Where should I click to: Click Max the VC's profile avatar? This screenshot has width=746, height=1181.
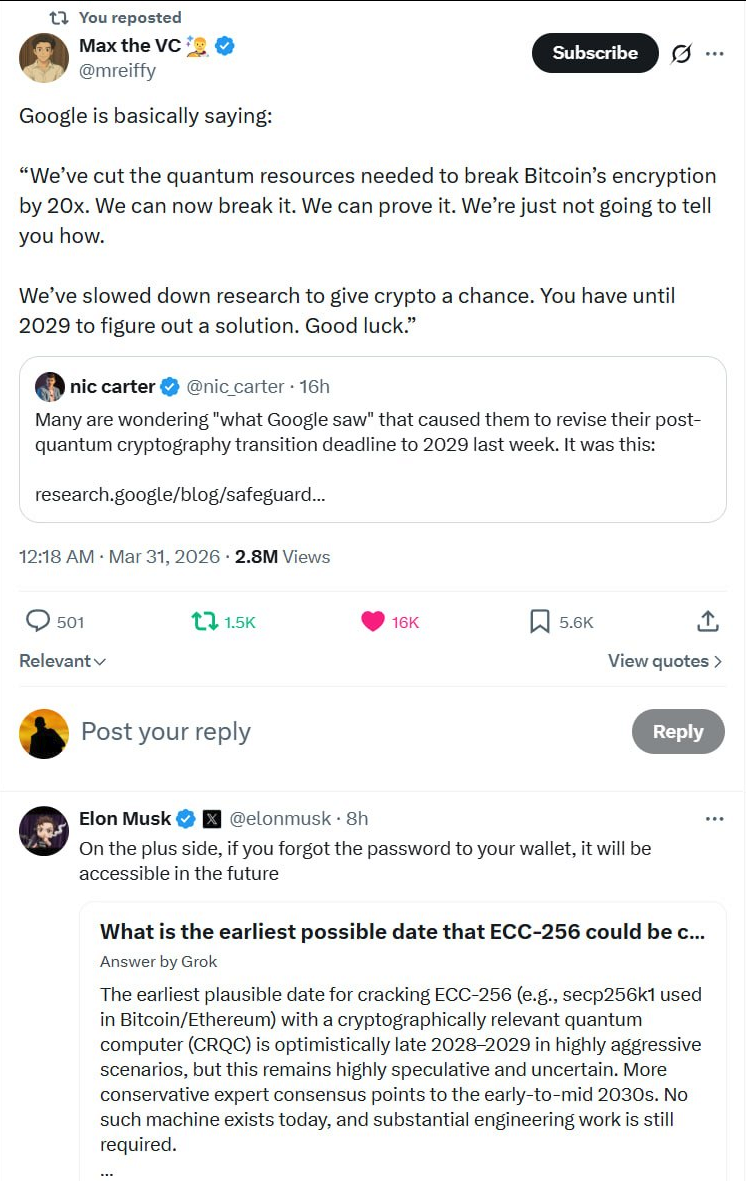(x=44, y=57)
